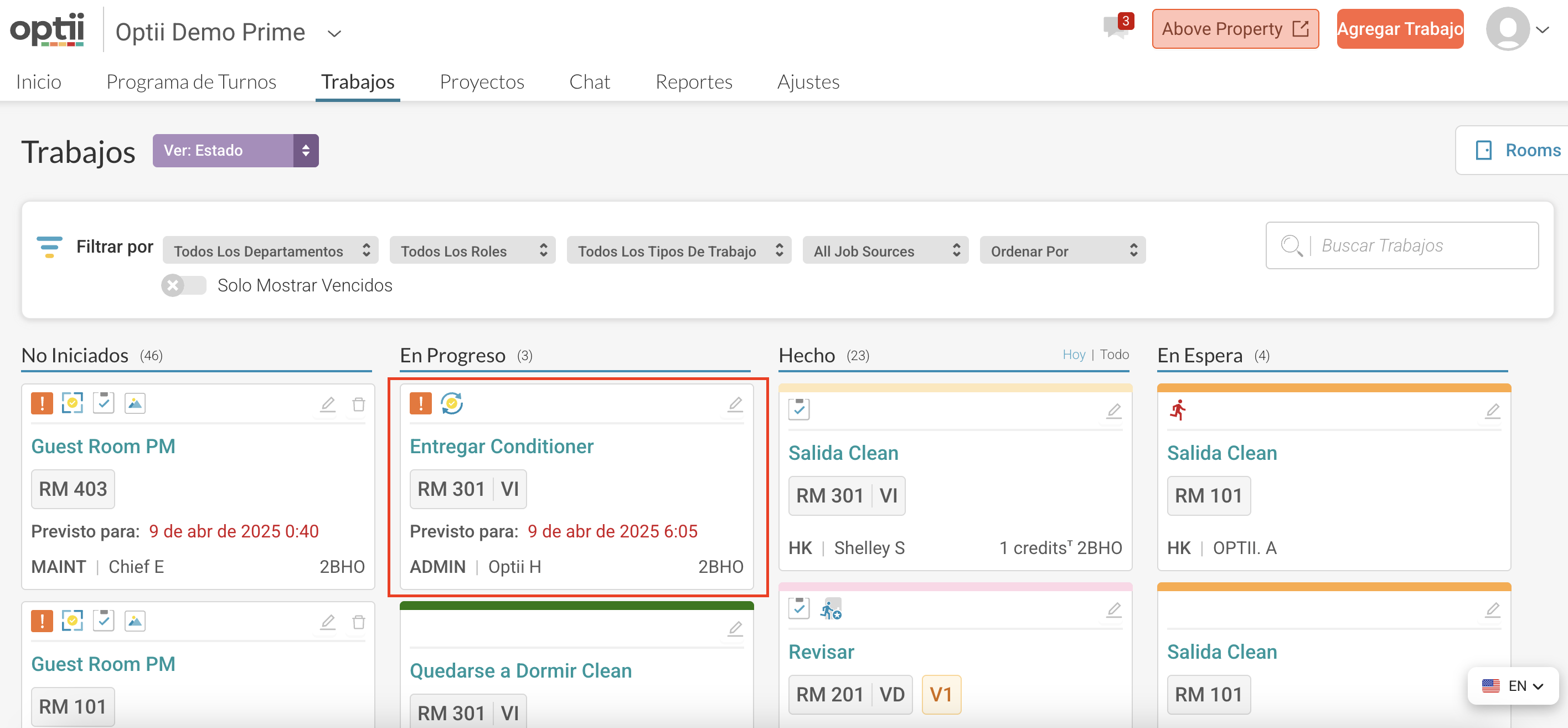Edit the Hecho Salida Clean RM 301 job
This screenshot has width=1568, height=728.
point(1113,411)
